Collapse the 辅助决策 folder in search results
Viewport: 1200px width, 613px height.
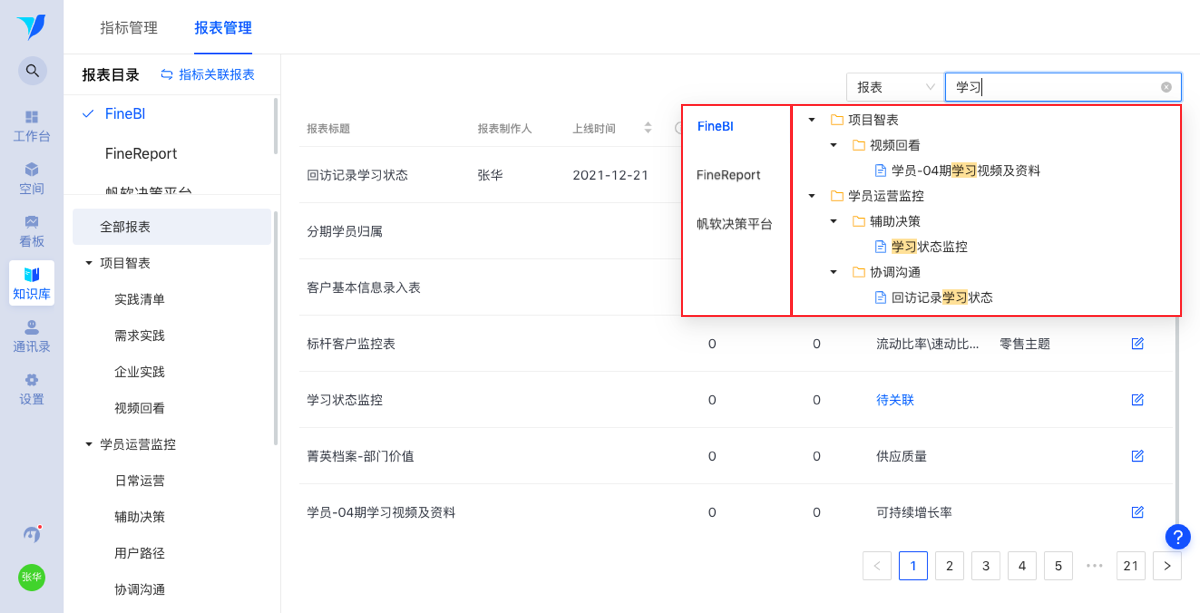[x=833, y=221]
